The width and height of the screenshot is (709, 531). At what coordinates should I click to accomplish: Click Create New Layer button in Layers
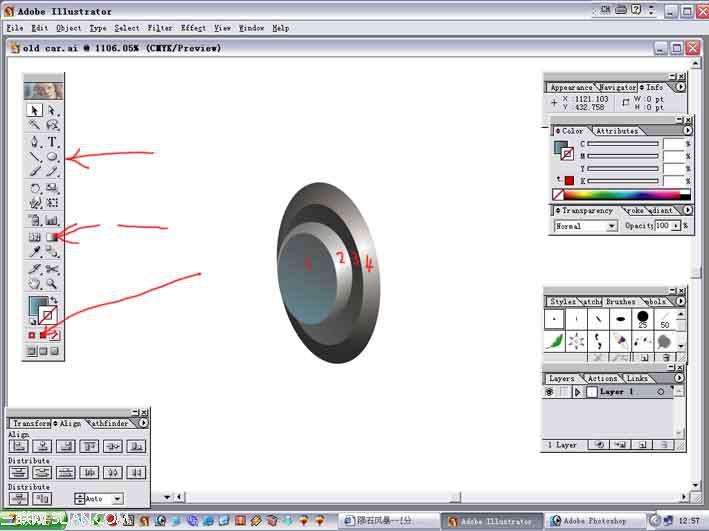tap(642, 445)
